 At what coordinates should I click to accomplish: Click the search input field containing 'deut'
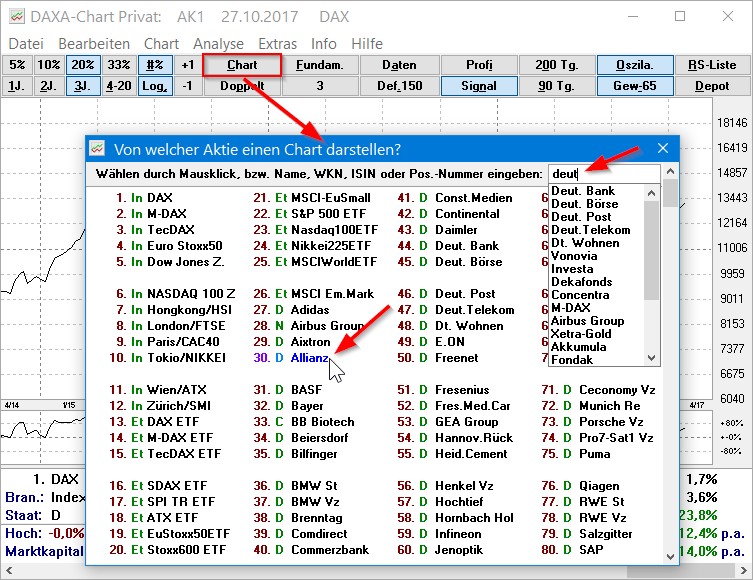(603, 174)
